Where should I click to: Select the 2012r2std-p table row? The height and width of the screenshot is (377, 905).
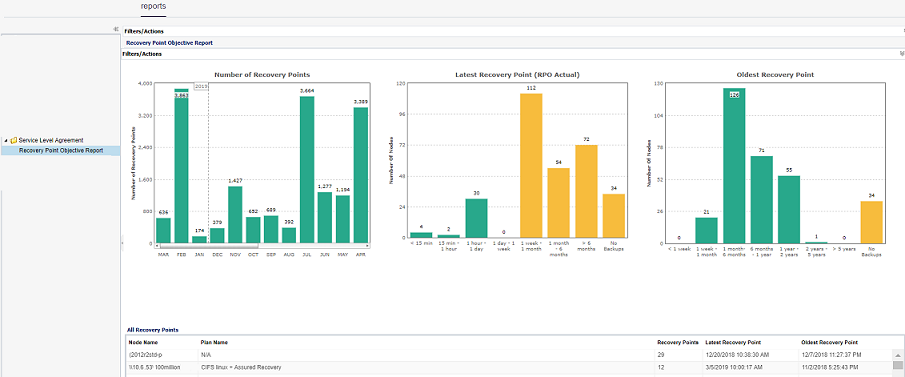pyautogui.click(x=508, y=355)
